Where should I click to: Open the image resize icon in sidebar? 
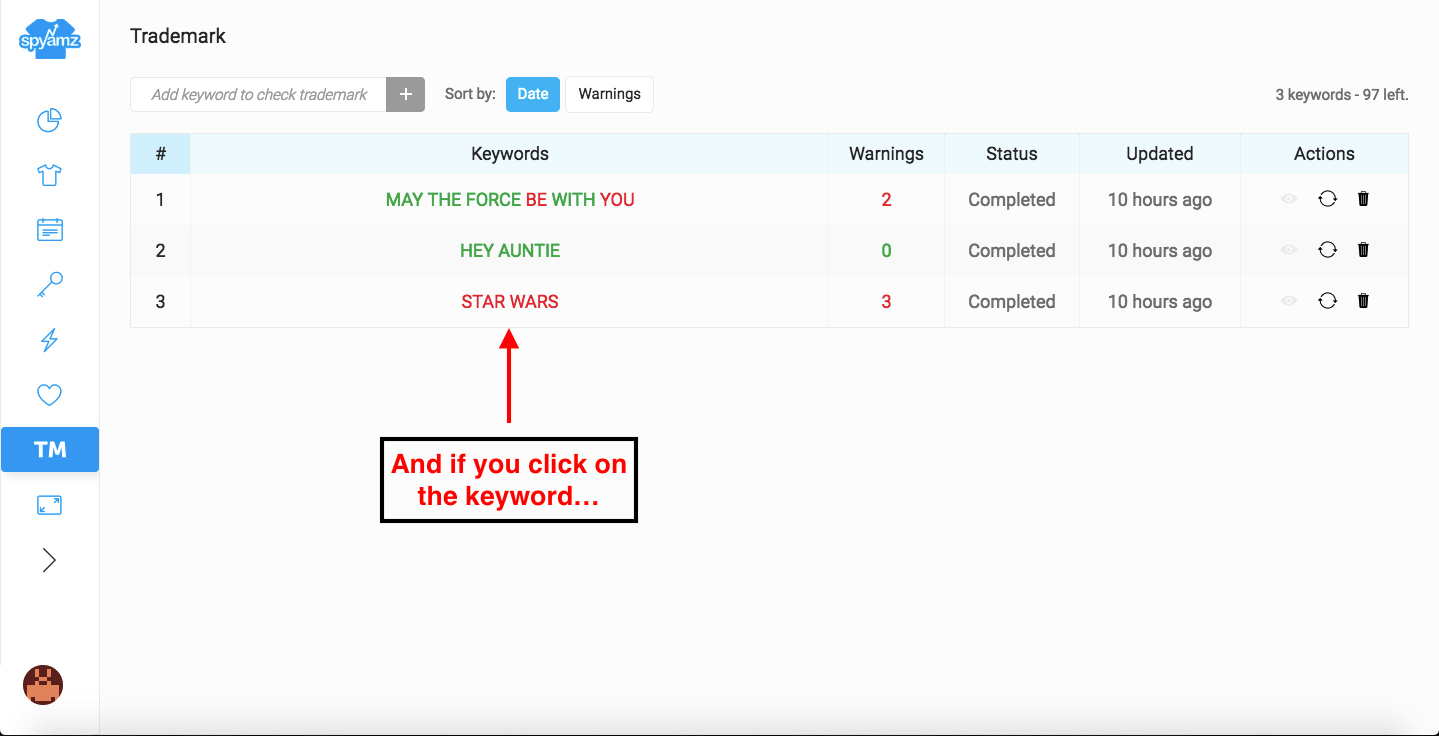49,505
